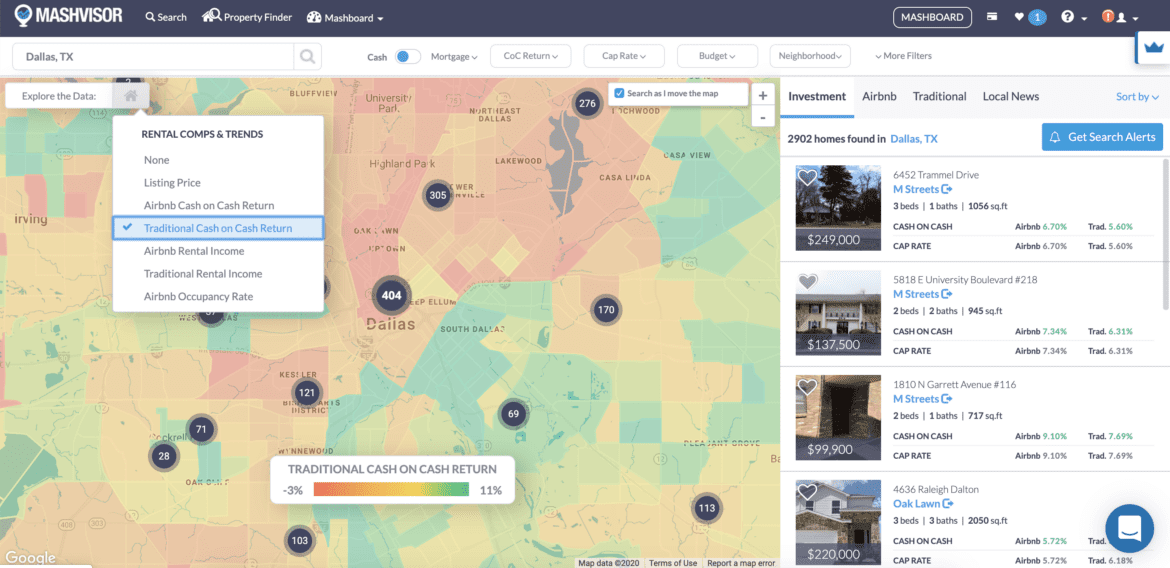Click the home icon next to Explore the Data
The height and width of the screenshot is (568, 1170).
pos(131,96)
